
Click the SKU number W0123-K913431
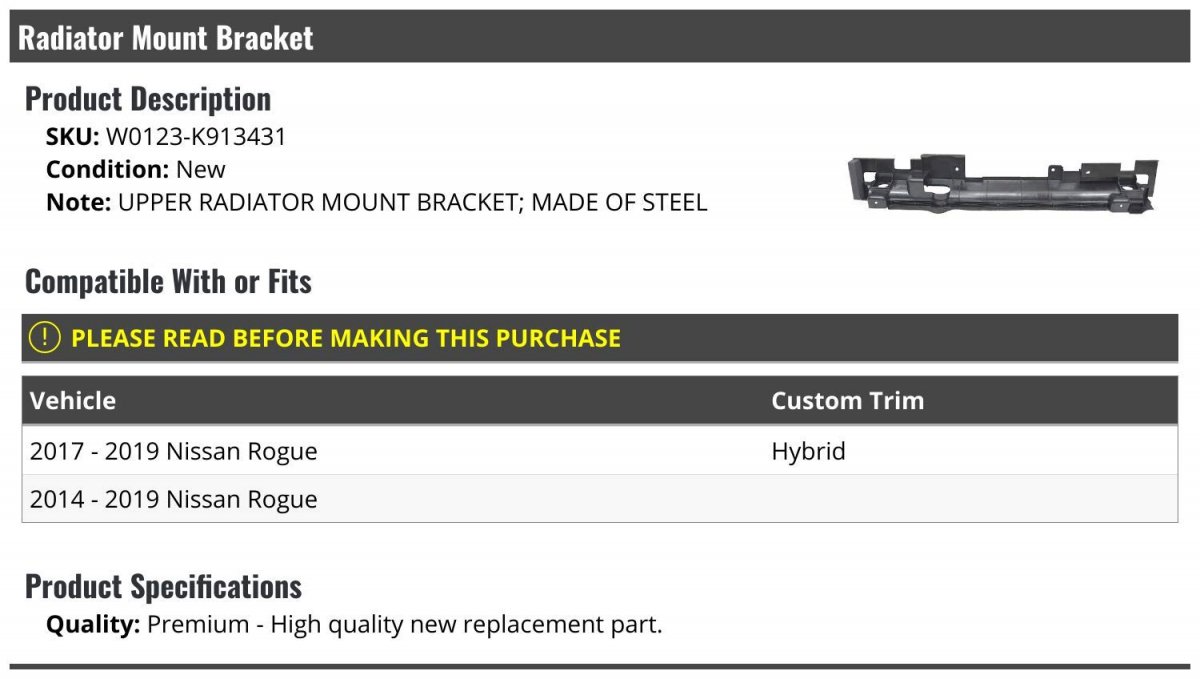tap(196, 137)
